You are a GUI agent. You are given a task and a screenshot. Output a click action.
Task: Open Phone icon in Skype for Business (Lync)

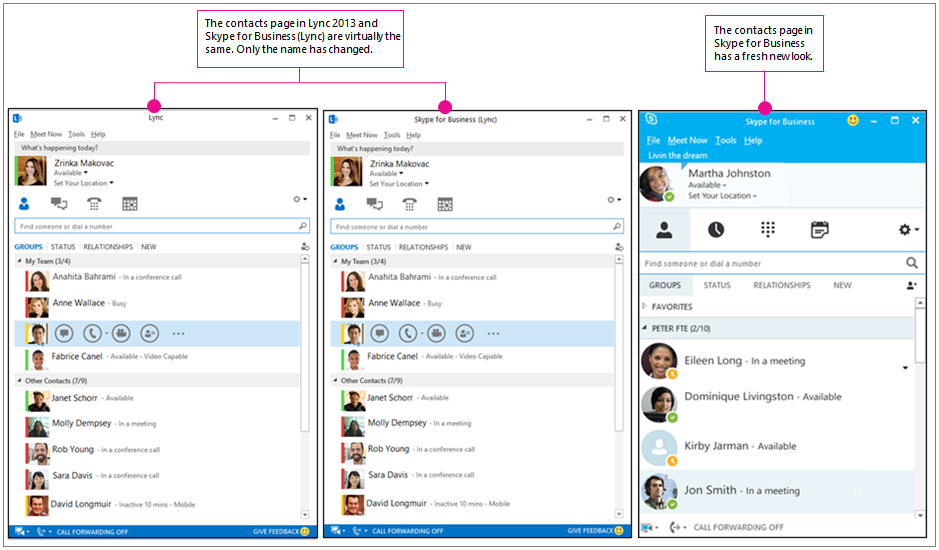coord(410,205)
